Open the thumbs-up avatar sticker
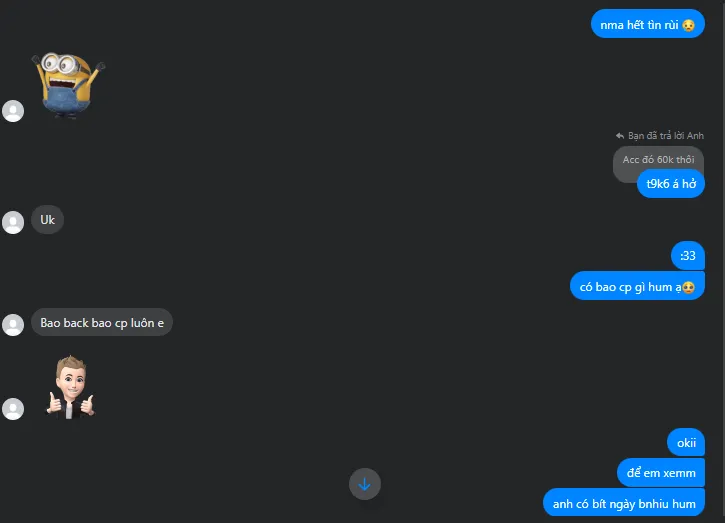This screenshot has height=523, width=725. (70, 388)
